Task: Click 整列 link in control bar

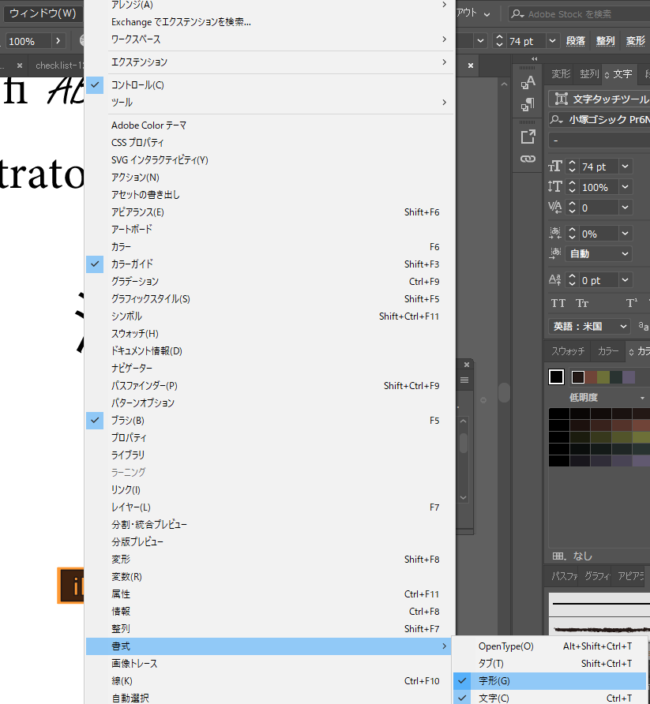Action: (x=605, y=41)
